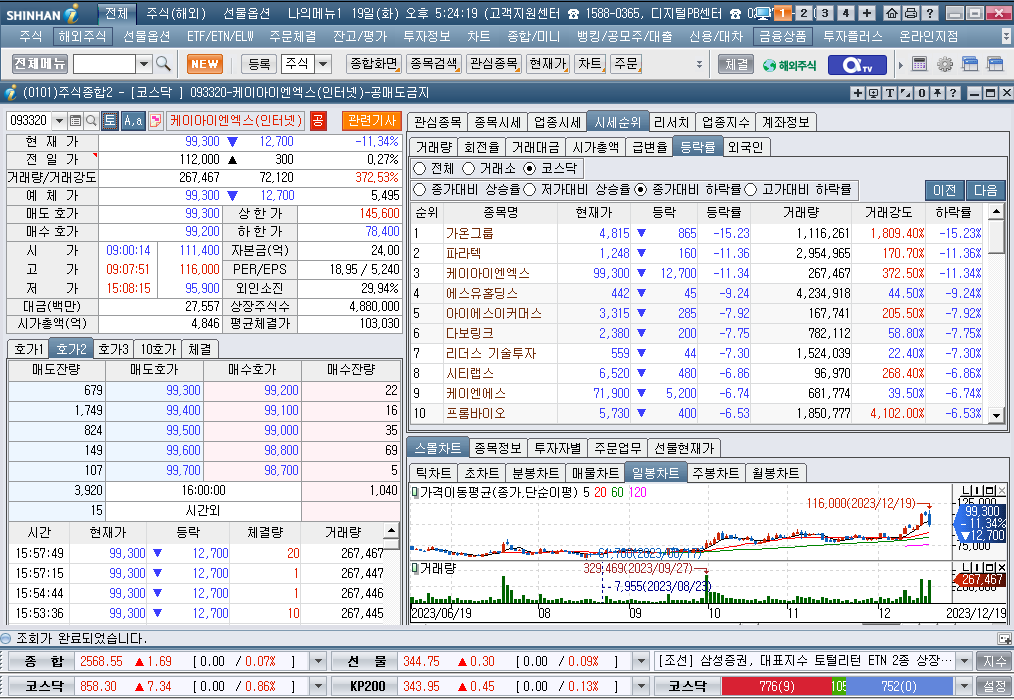The image size is (1014, 700).
Task: Click the 이전 page button
Action: click(x=944, y=190)
